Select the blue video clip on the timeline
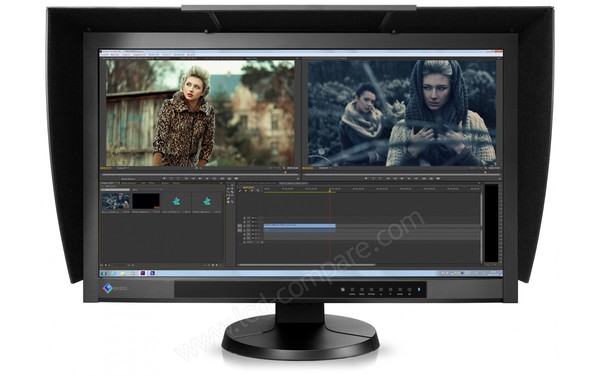Image resolution: width=600 pixels, height=375 pixels. tap(300, 226)
